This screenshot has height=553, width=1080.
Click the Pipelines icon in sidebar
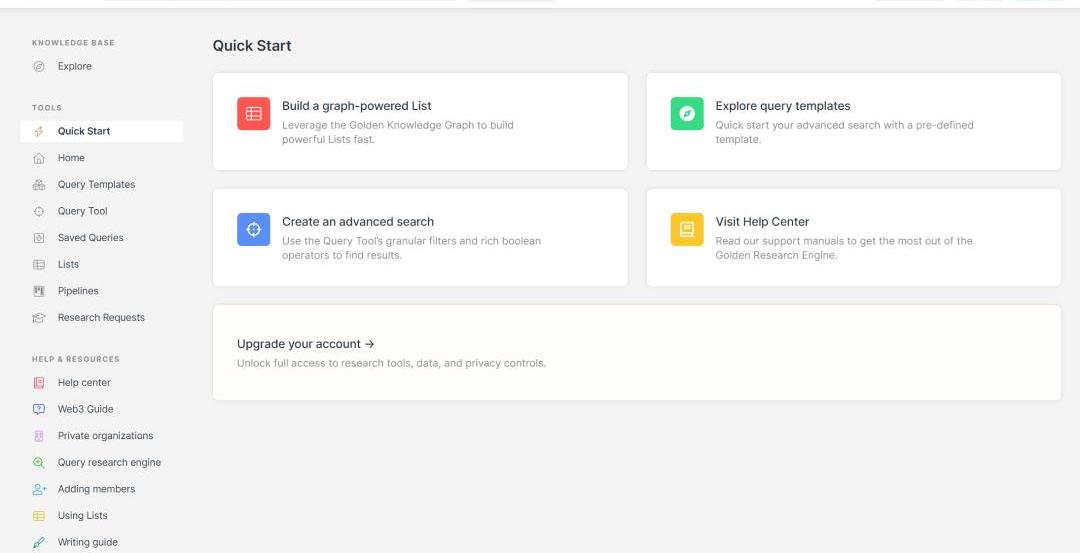(39, 291)
